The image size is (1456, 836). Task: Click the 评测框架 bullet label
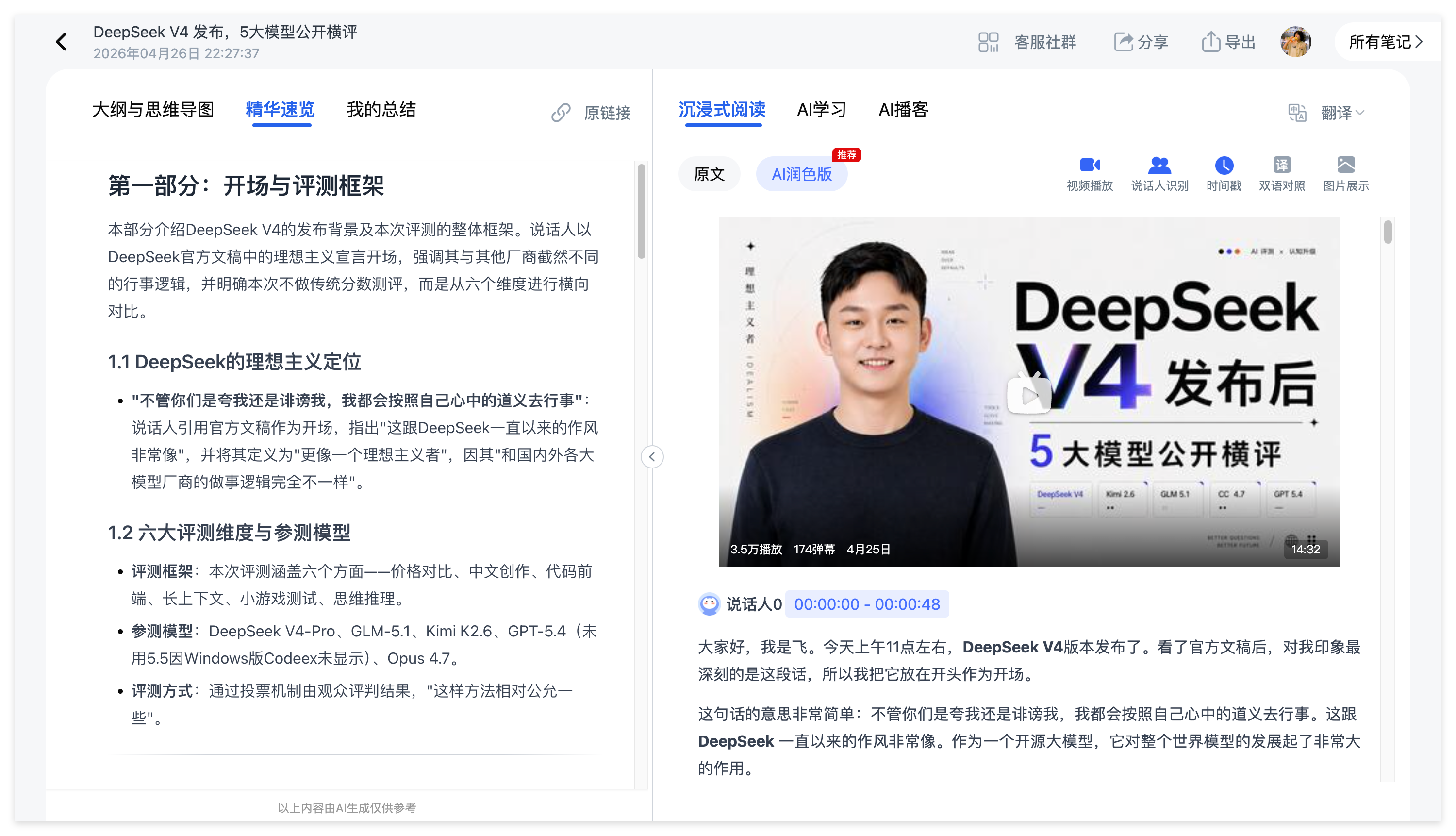click(162, 571)
